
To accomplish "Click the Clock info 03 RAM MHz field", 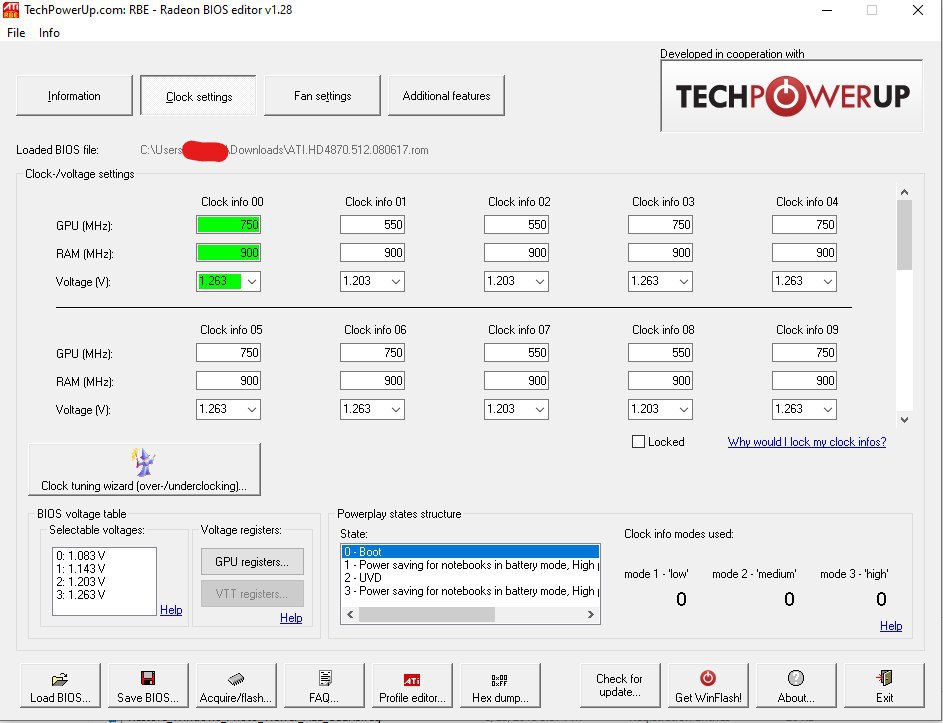I will (x=660, y=253).
